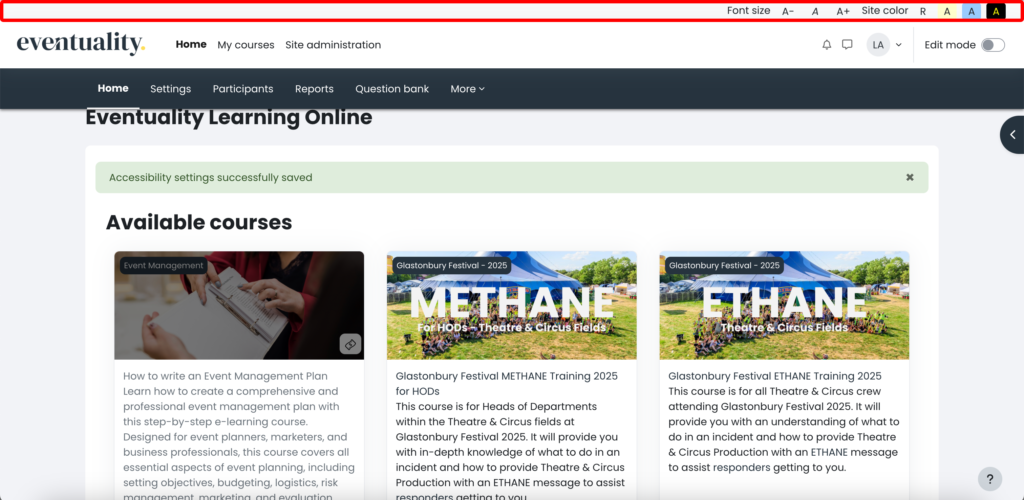
Task: Click the link icon on Event Management card
Action: (x=350, y=344)
